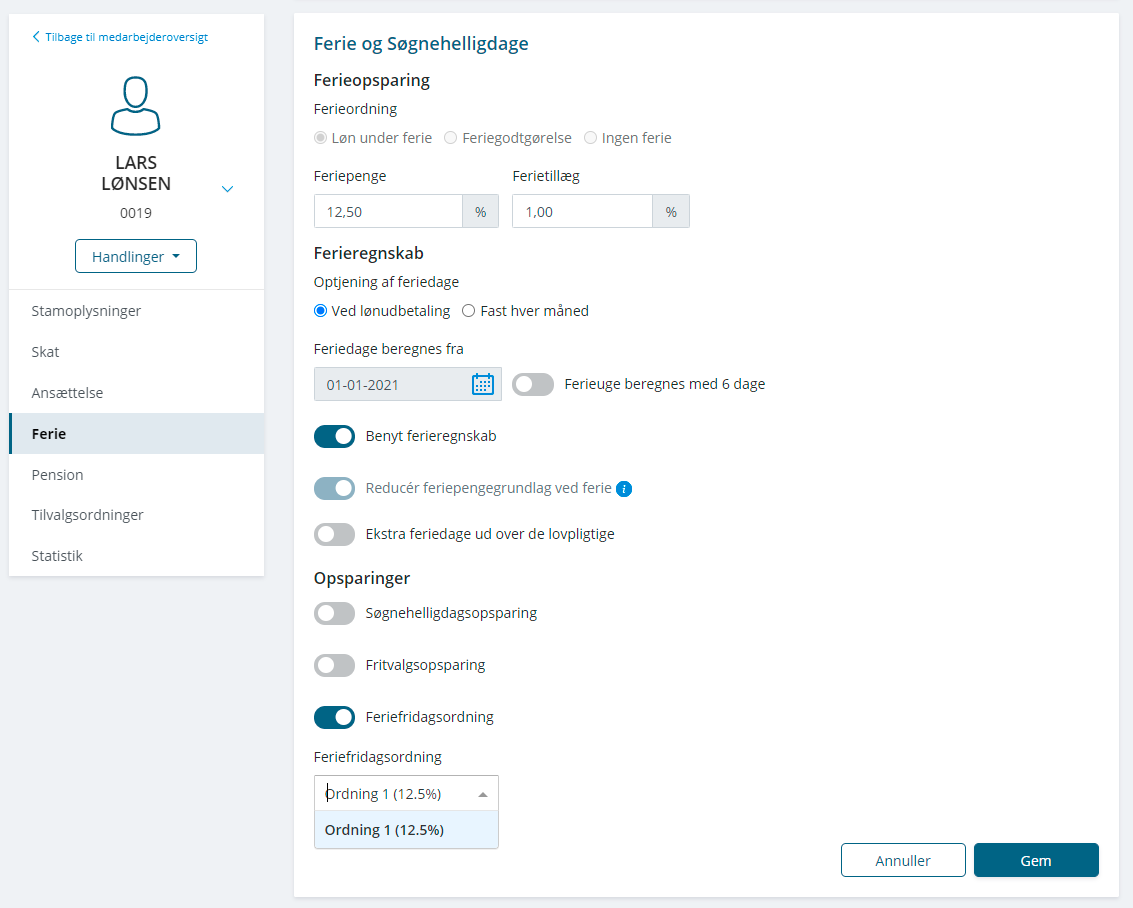Click the info icon beside Reducér feriepengegrundlag
The image size is (1133, 908).
pyautogui.click(x=624, y=489)
